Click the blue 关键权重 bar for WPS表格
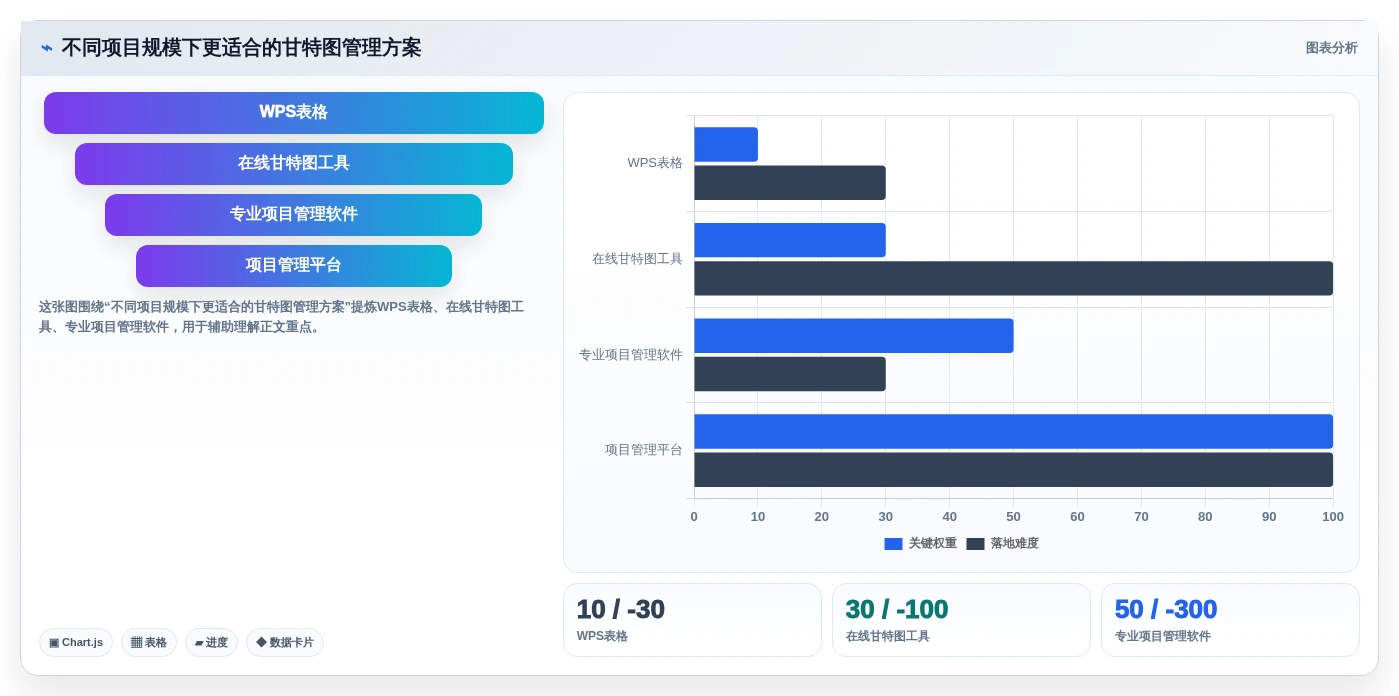The image size is (1399, 696). pos(726,144)
